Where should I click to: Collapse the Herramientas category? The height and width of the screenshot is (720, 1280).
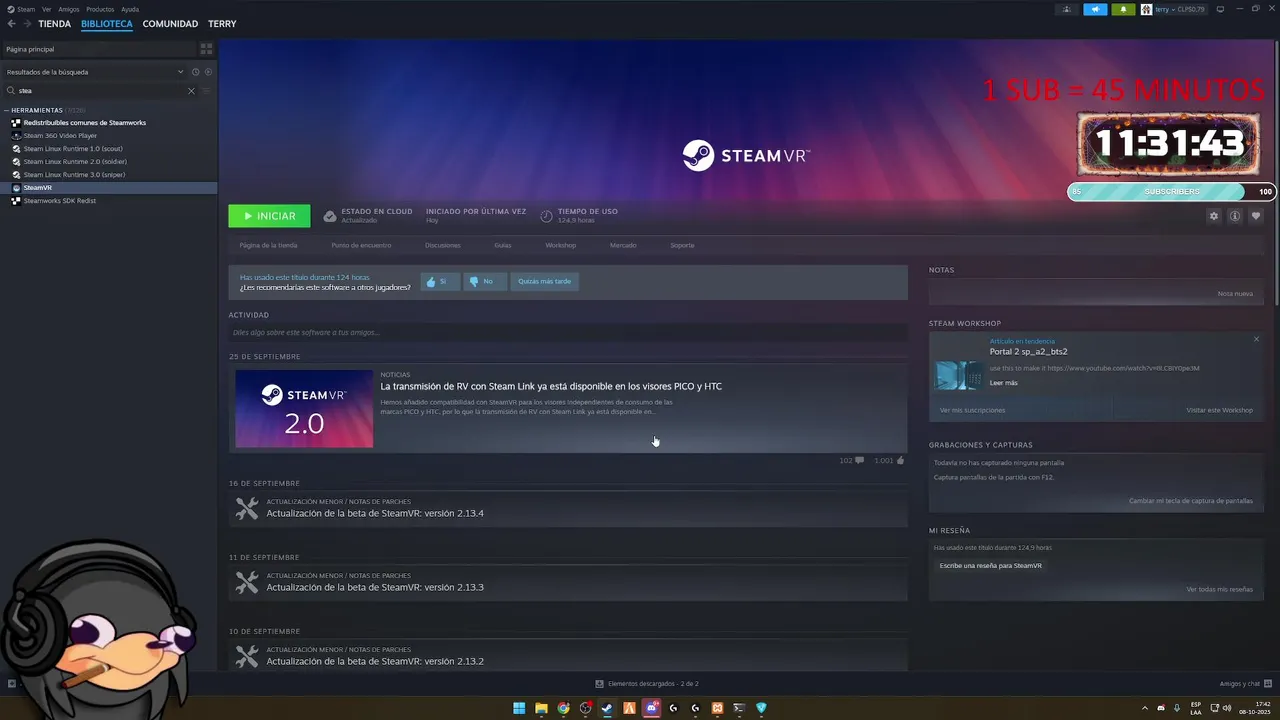coord(7,110)
